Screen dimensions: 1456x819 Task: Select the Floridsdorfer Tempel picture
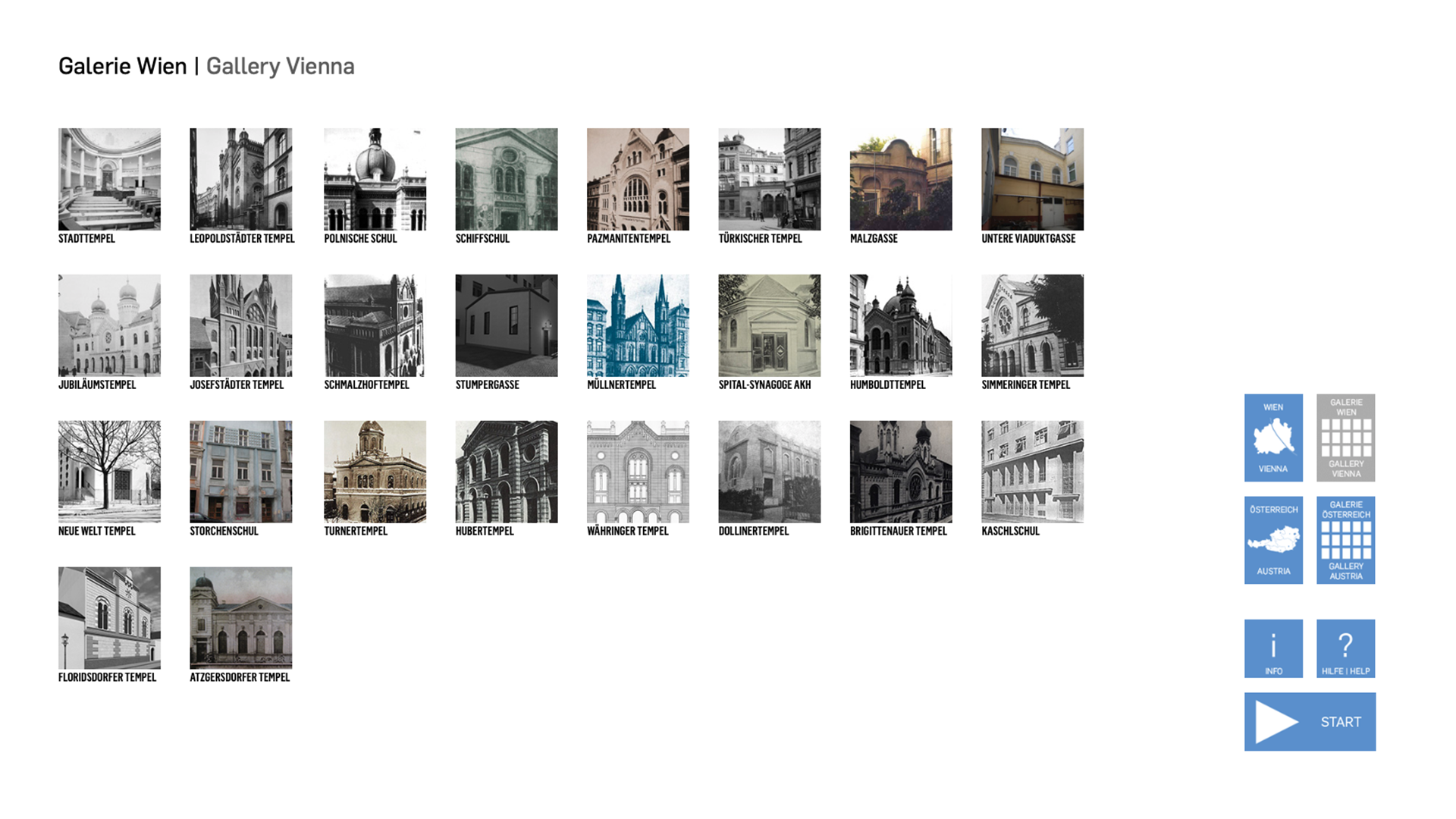109,618
